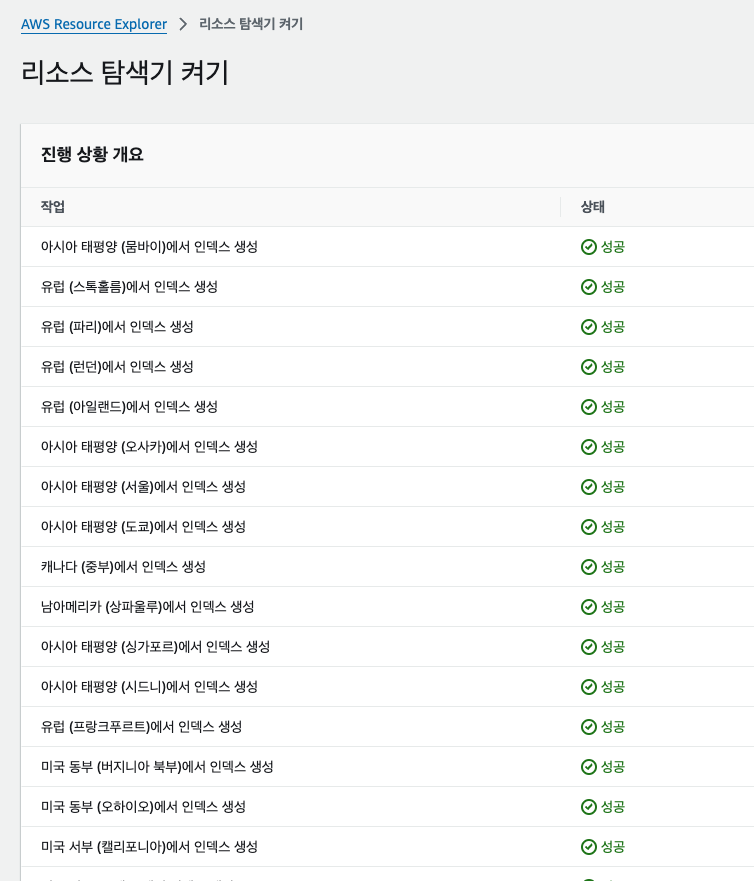Click the success check icon for 서울
The width and height of the screenshot is (754, 881).
tap(589, 487)
